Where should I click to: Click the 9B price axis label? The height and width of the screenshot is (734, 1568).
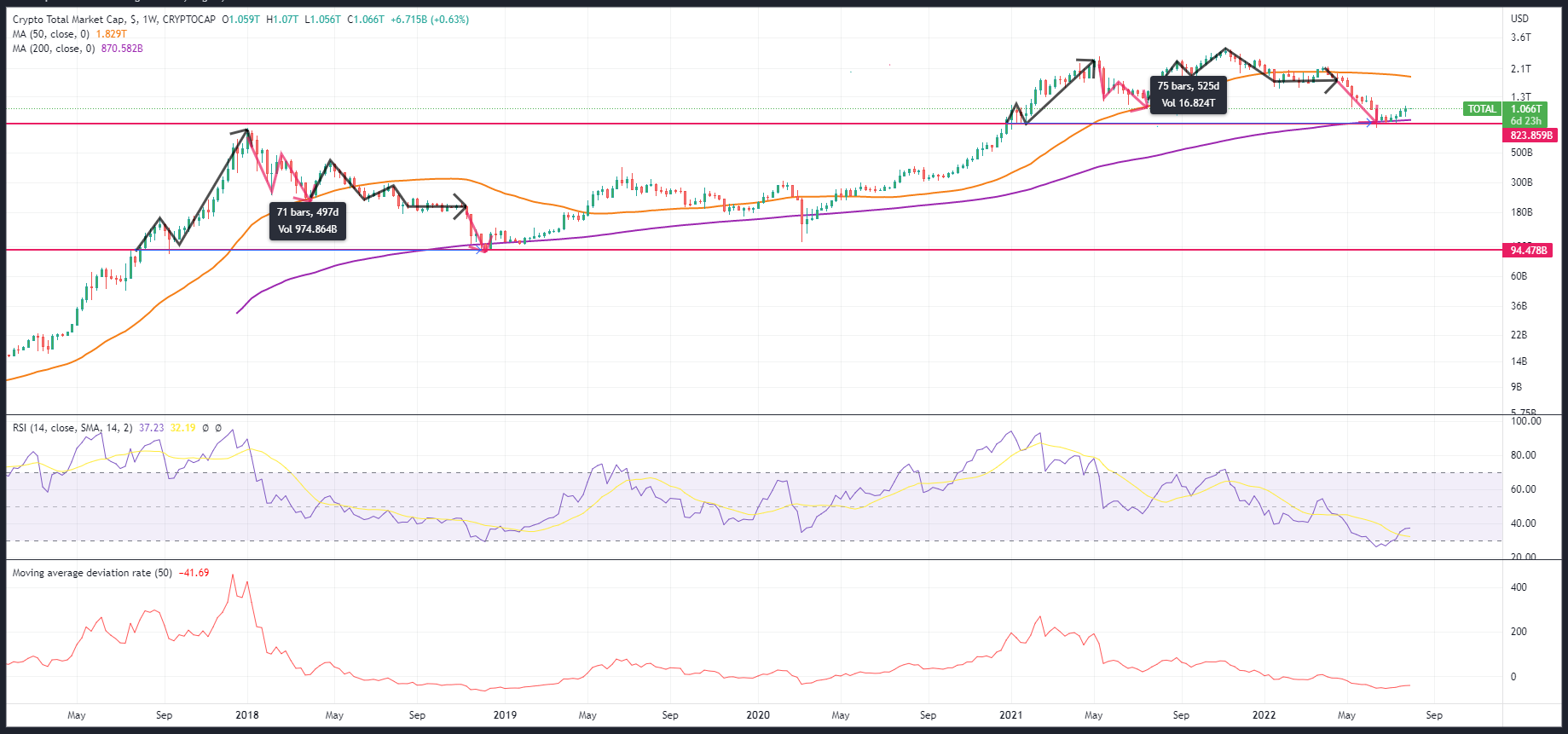click(x=1516, y=387)
